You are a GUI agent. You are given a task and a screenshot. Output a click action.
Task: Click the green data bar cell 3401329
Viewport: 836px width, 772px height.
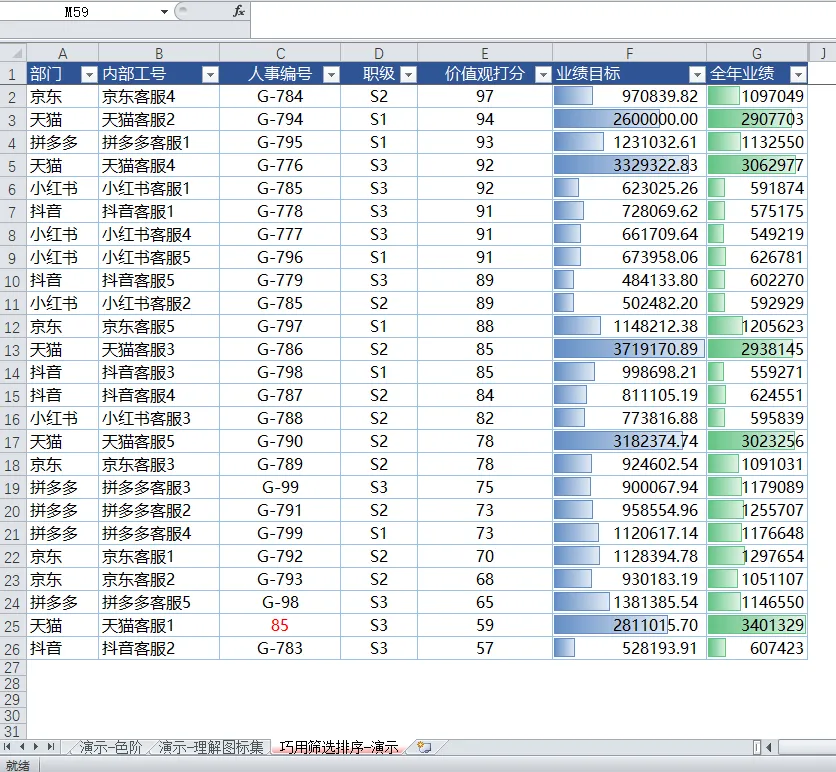pos(757,625)
